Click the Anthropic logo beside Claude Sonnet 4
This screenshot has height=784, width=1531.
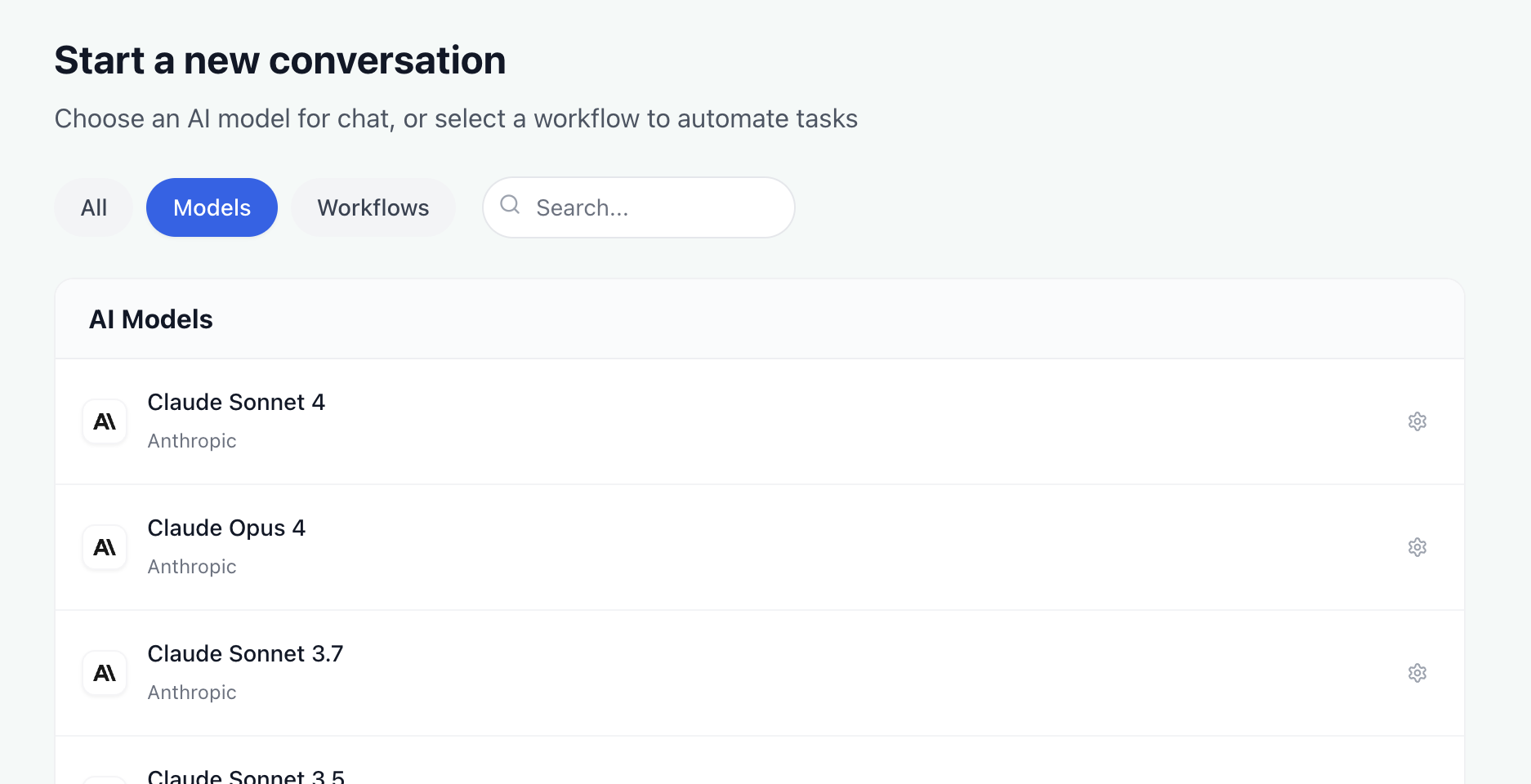tap(104, 421)
